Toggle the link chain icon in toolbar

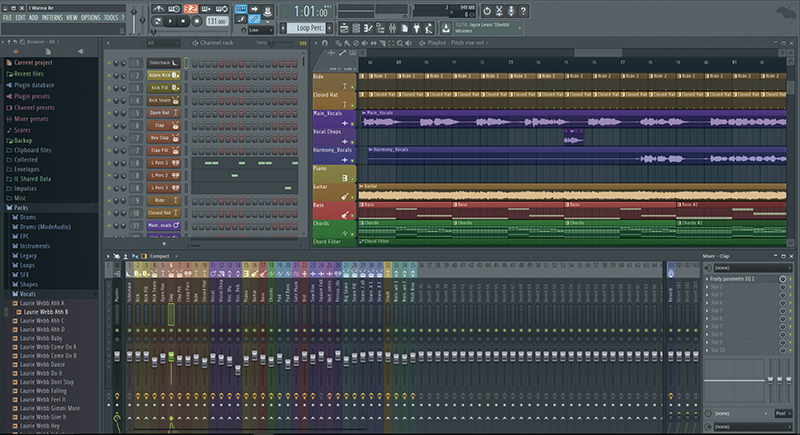coord(254,19)
